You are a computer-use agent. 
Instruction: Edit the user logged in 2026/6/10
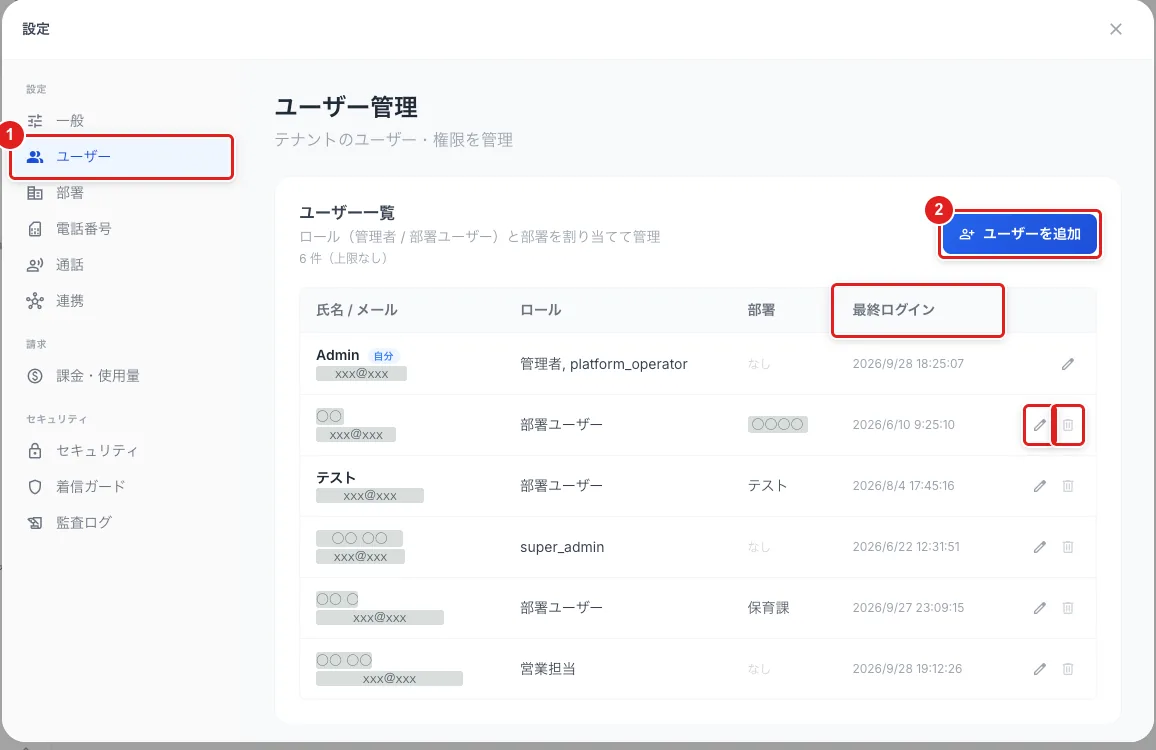pos(1040,425)
